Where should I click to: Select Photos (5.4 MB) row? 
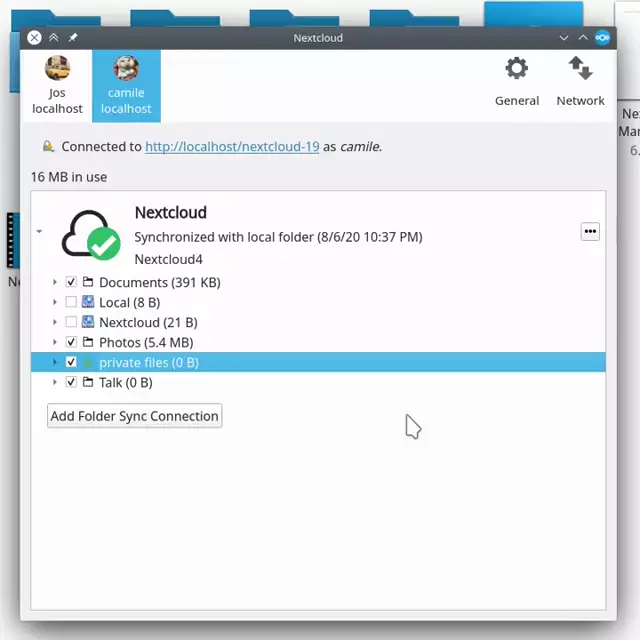pyautogui.click(x=318, y=342)
